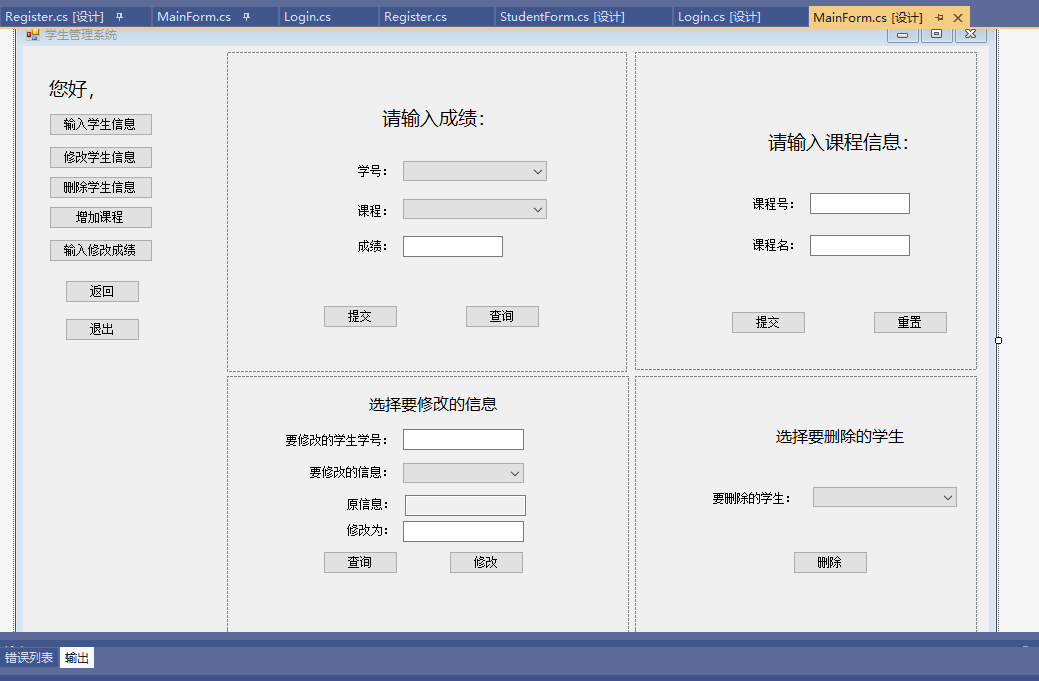Select the 请输入成绩: heading label

[433, 119]
